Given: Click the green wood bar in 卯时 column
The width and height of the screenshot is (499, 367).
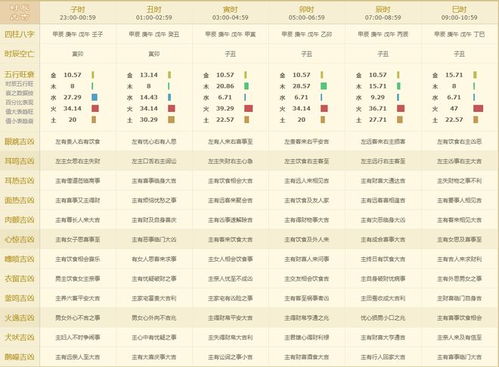Looking at the screenshot, I should pyautogui.click(x=324, y=86).
